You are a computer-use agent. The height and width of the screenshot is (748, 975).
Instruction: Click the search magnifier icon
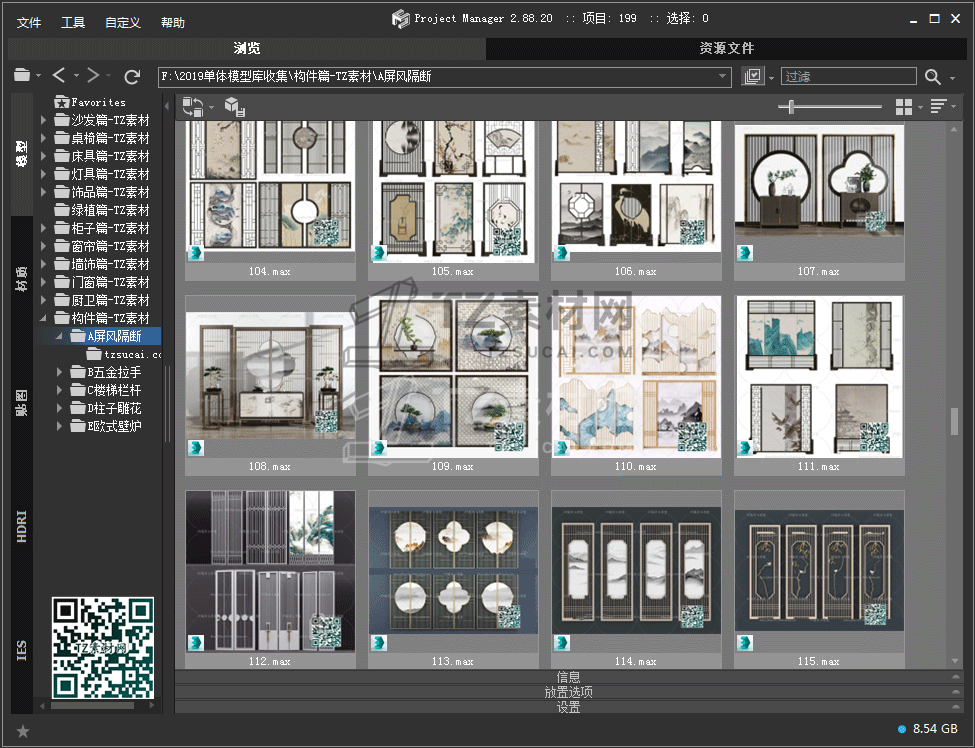click(933, 77)
